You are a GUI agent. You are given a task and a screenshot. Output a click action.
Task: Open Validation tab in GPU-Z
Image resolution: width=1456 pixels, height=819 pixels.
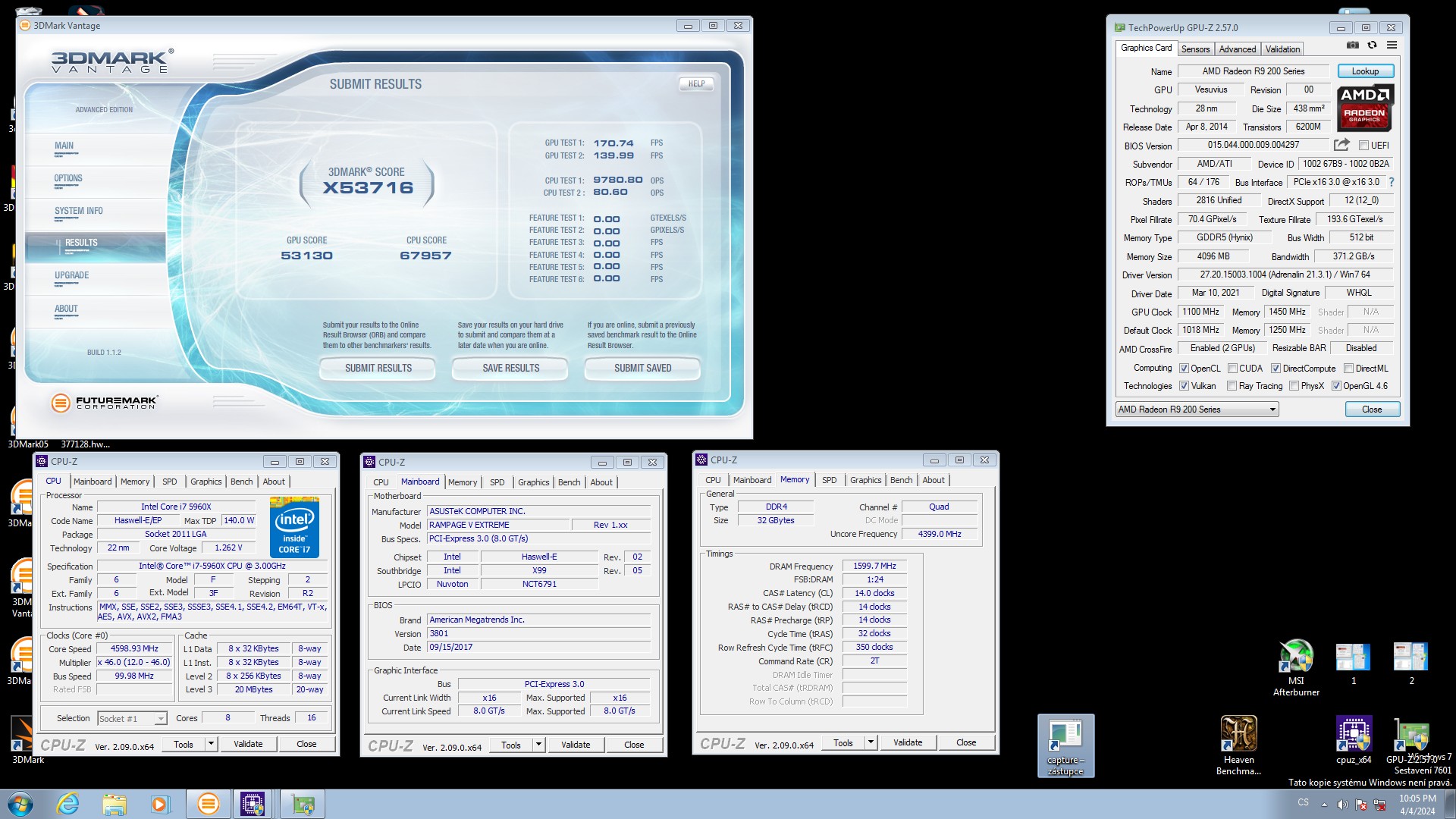coord(1282,49)
